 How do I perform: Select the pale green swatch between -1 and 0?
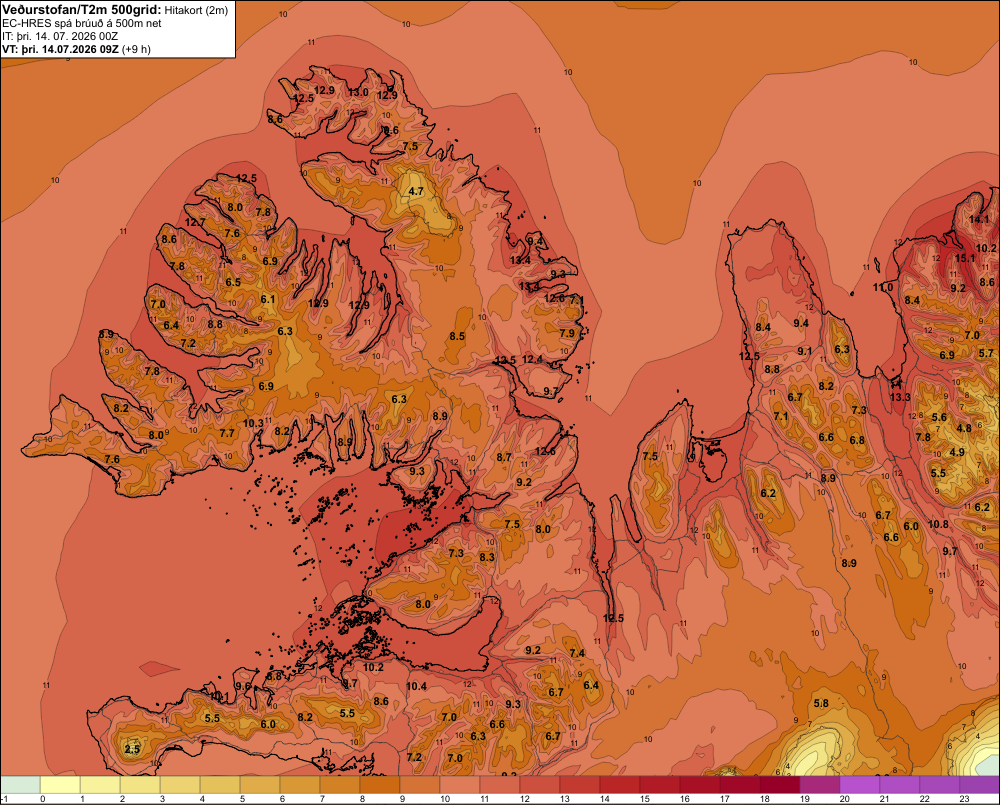(x=20, y=785)
